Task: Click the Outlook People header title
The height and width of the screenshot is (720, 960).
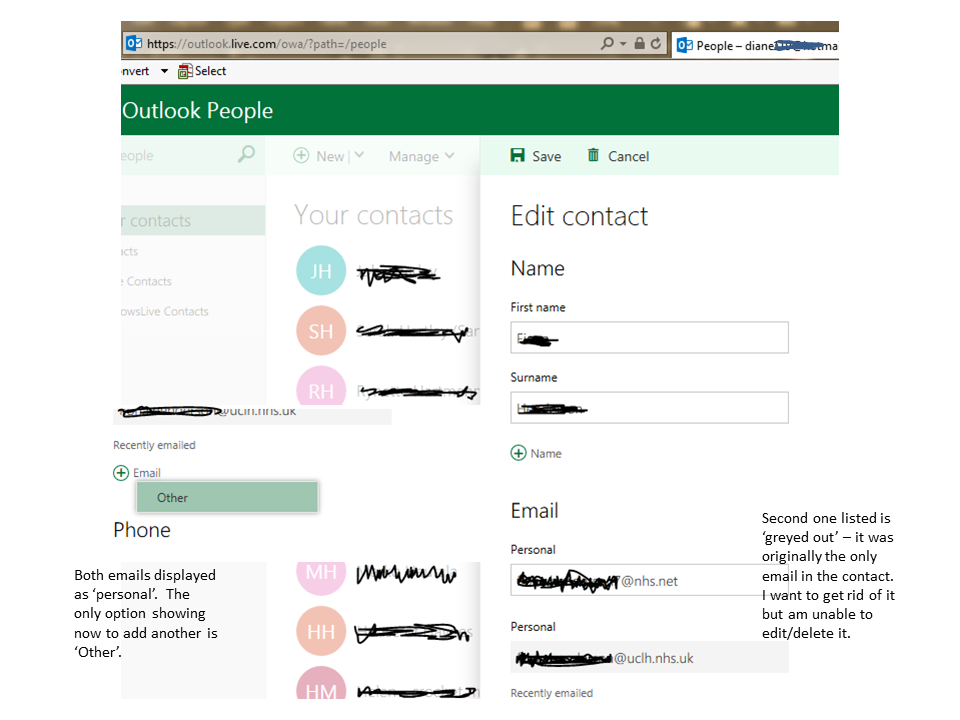Action: click(x=197, y=111)
